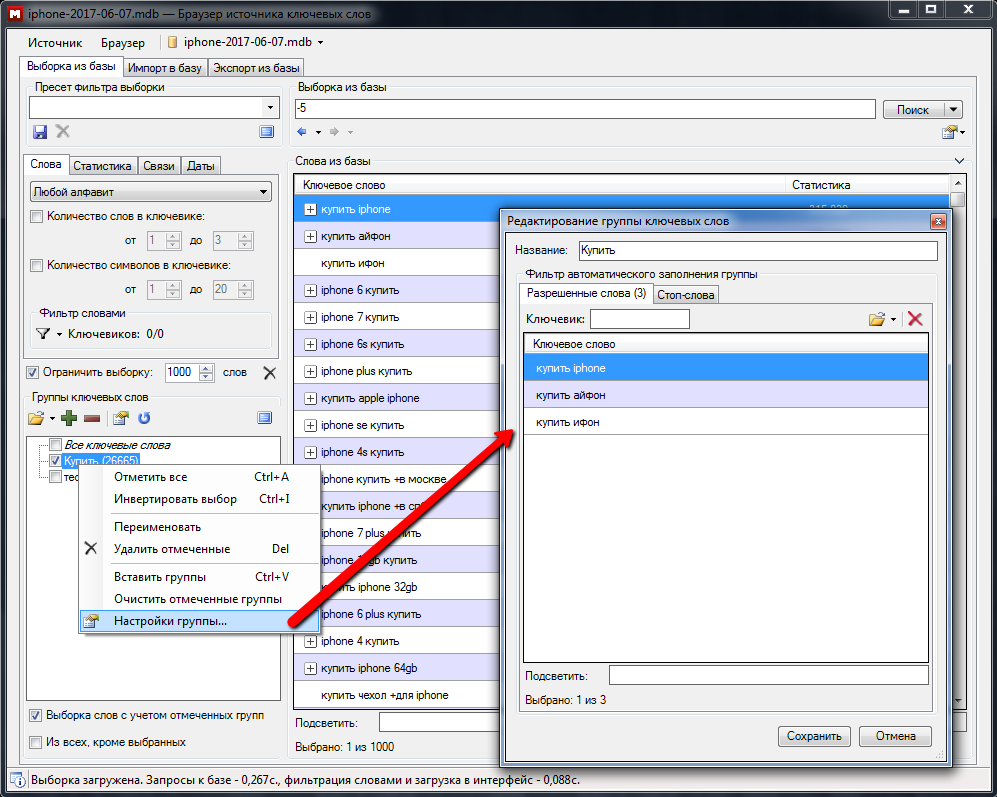This screenshot has height=797, width=997.
Task: Click the Отмена button
Action: 895,736
